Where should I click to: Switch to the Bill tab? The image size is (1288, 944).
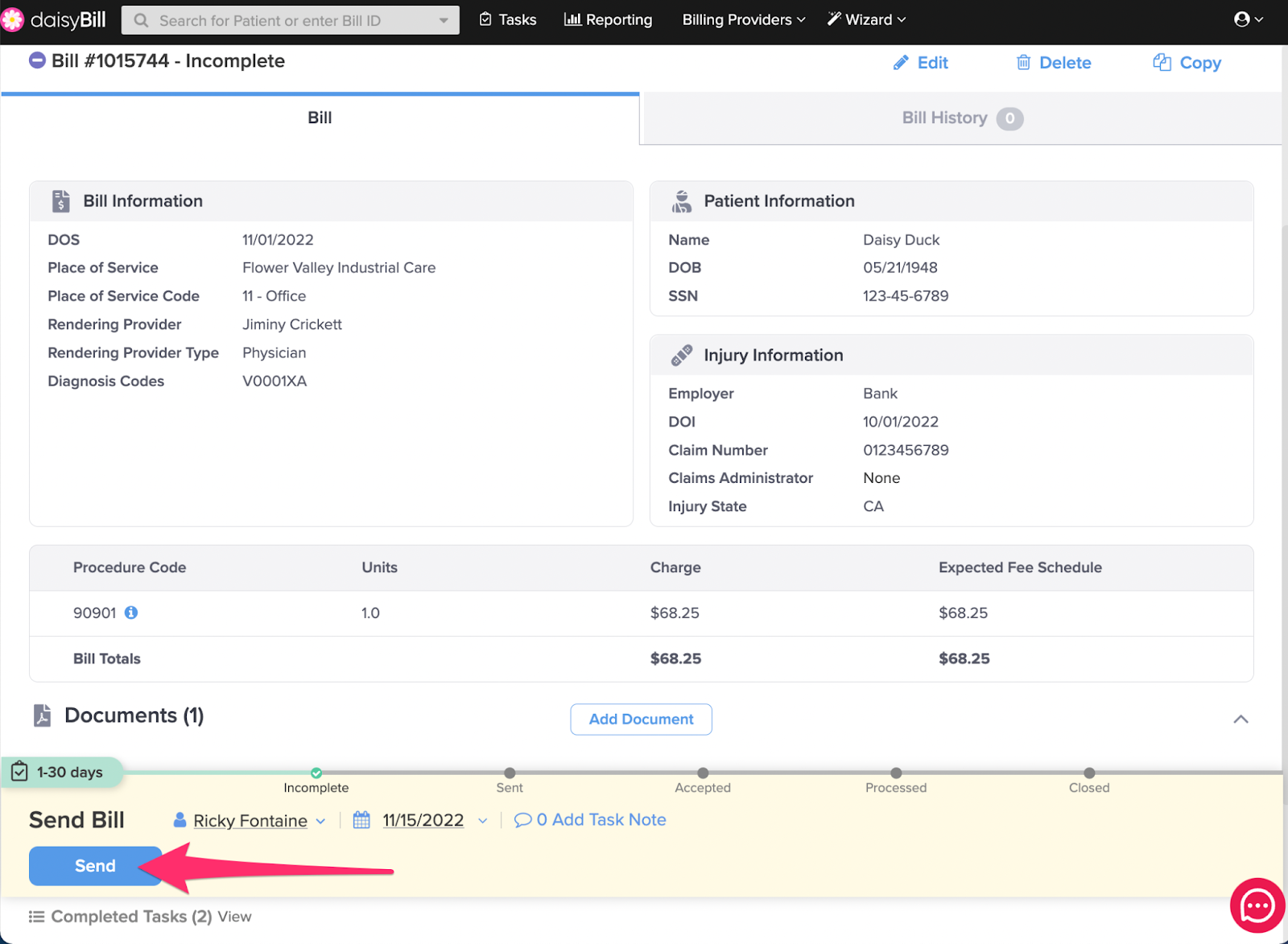(x=320, y=118)
